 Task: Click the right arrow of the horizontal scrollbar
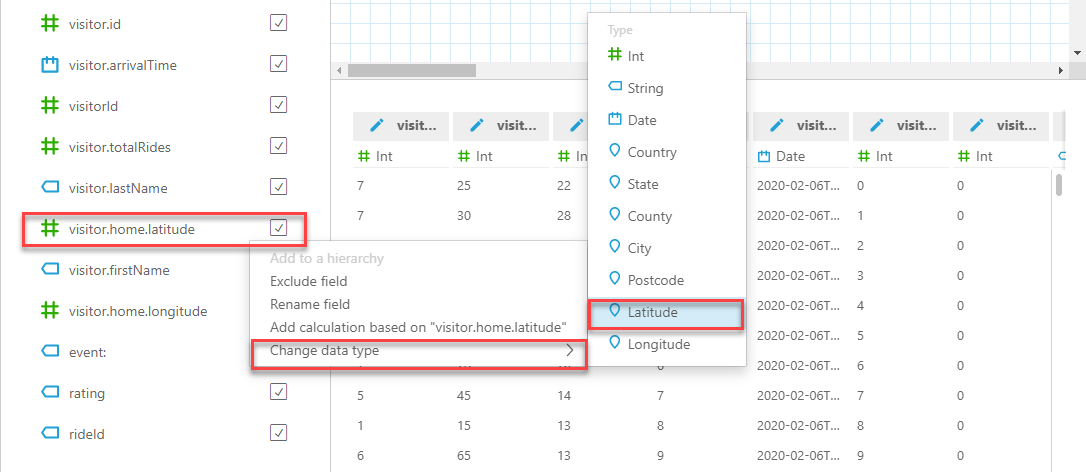(x=1060, y=70)
